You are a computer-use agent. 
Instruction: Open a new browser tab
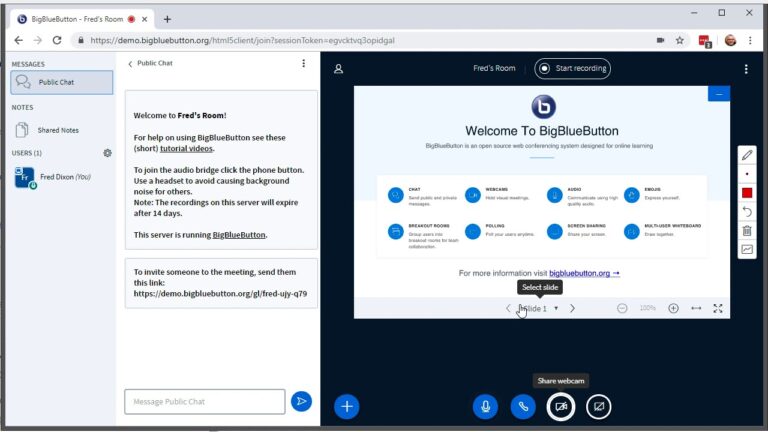pos(167,19)
